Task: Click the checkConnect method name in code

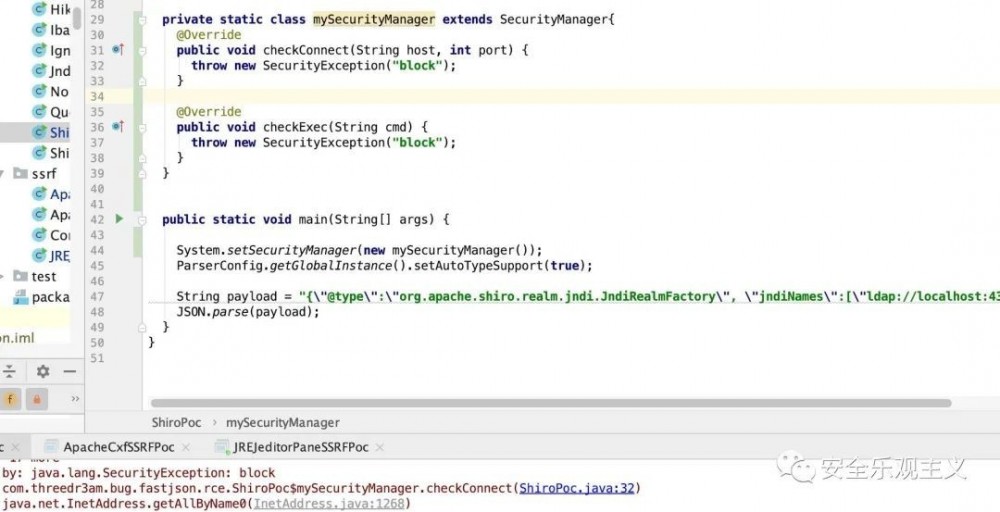Action: pos(305,50)
